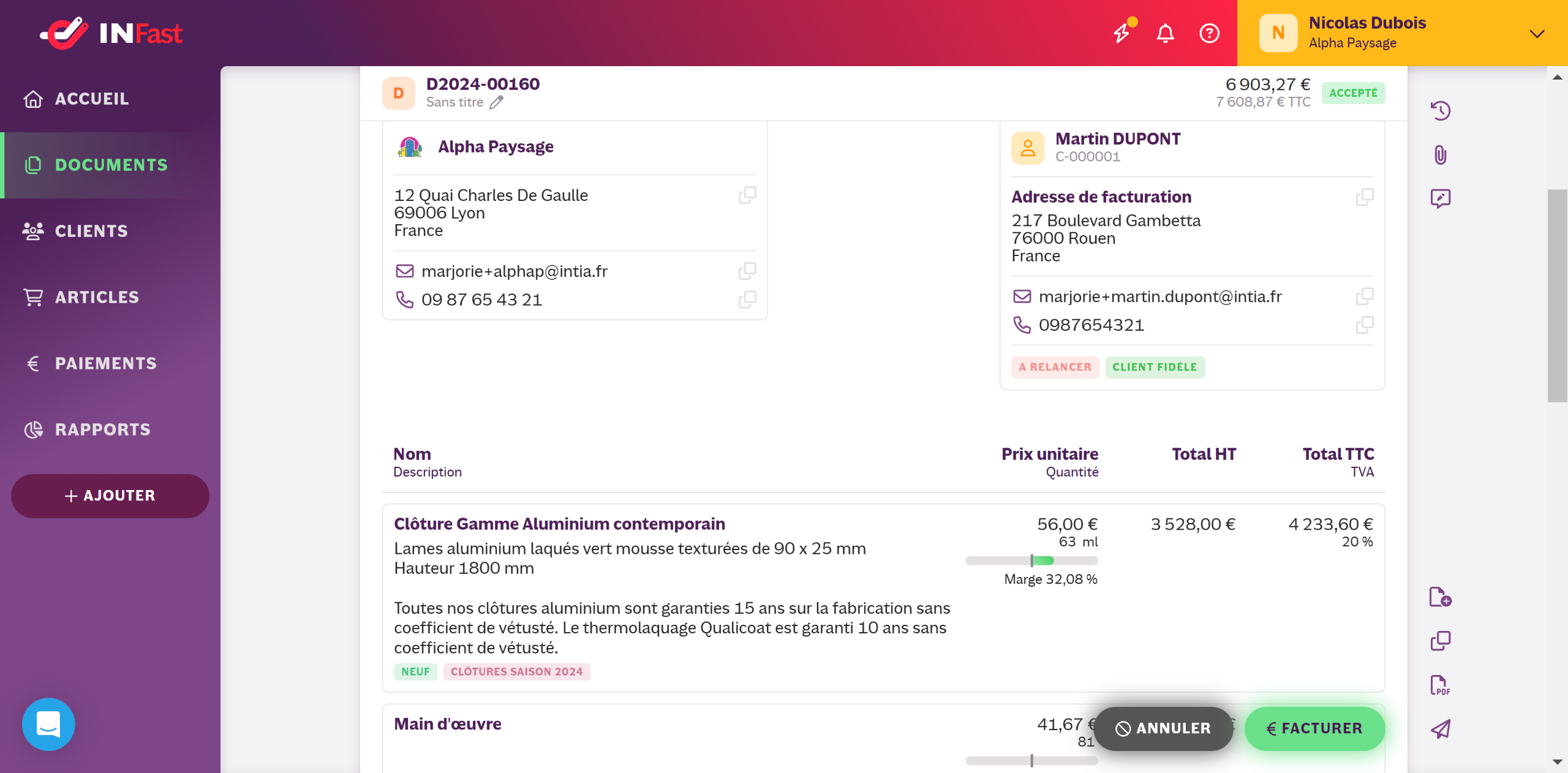The width and height of the screenshot is (1568, 773).
Task: Open the chat support bubble
Action: [48, 724]
